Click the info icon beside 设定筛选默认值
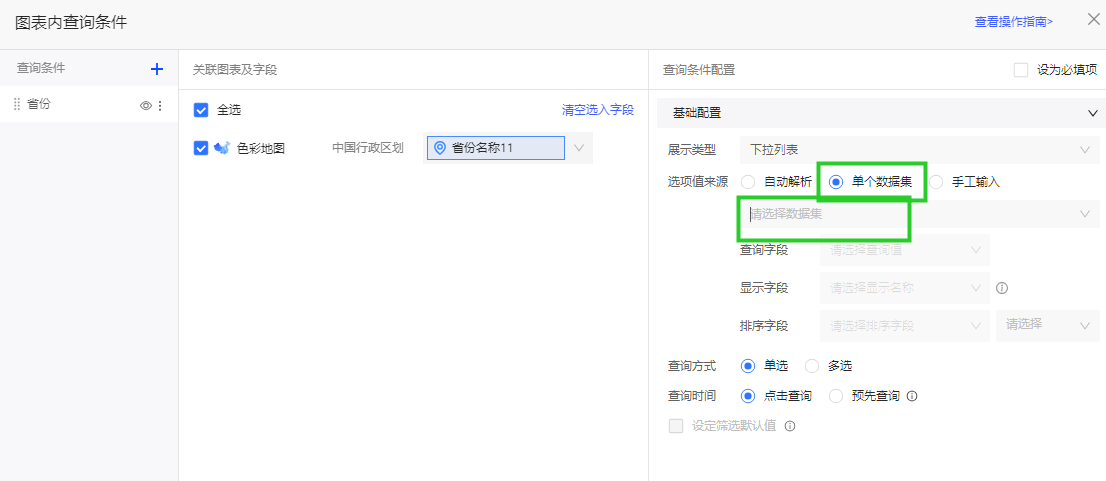 click(x=790, y=426)
